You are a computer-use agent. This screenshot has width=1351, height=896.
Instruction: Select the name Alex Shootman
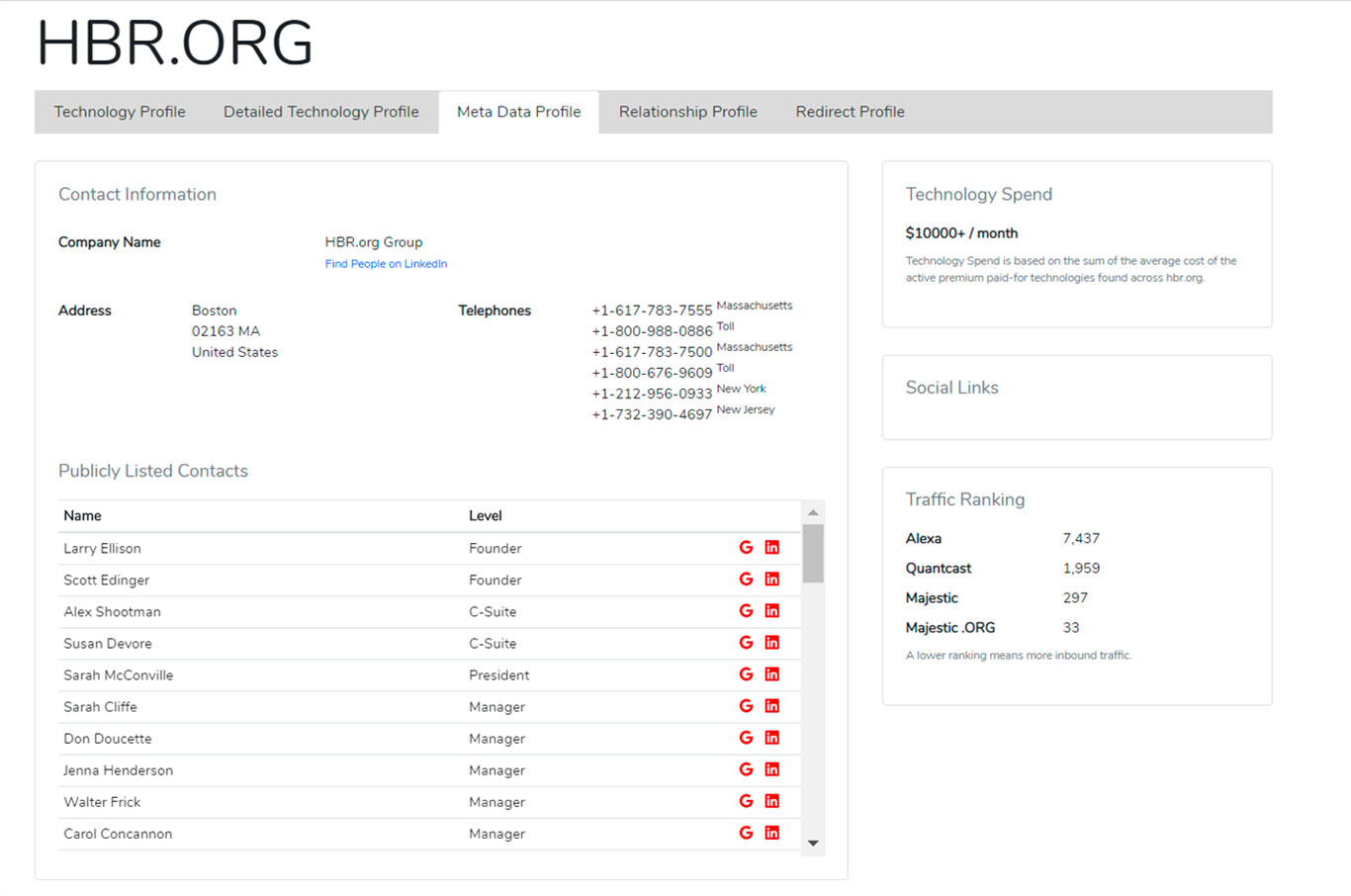[x=112, y=611]
